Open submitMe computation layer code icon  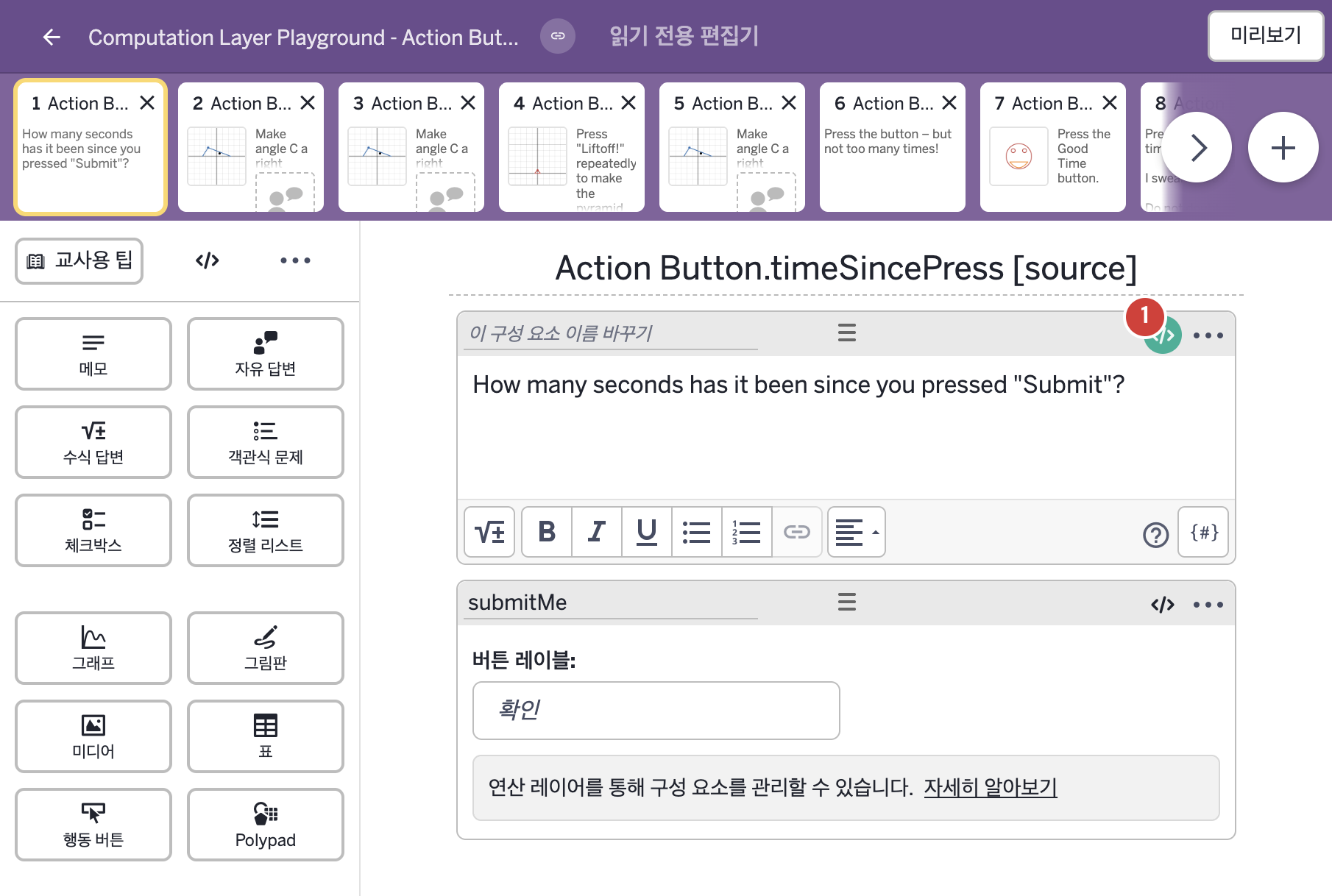1163,605
